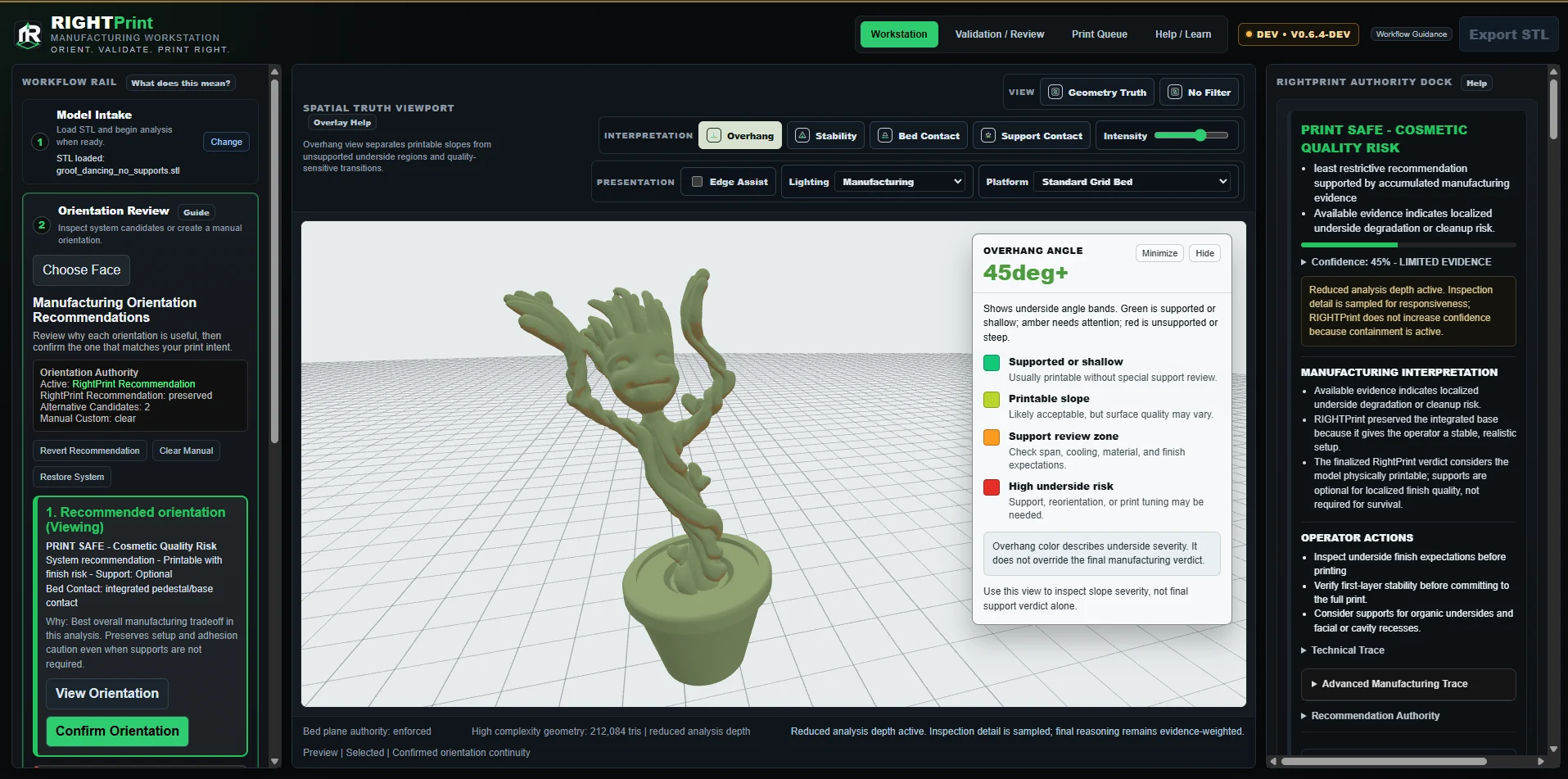Click the Geometry Truth view icon
The width and height of the screenshot is (1568, 779).
click(1055, 93)
